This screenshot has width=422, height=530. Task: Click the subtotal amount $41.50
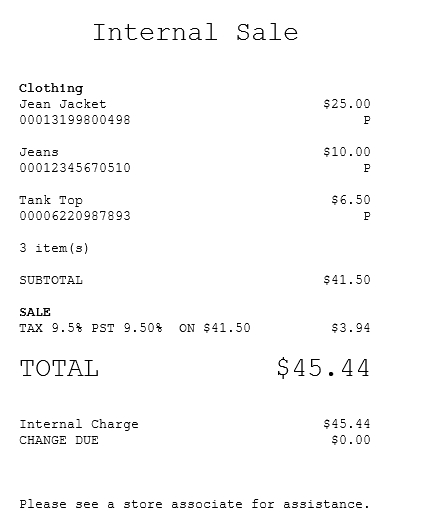click(347, 280)
